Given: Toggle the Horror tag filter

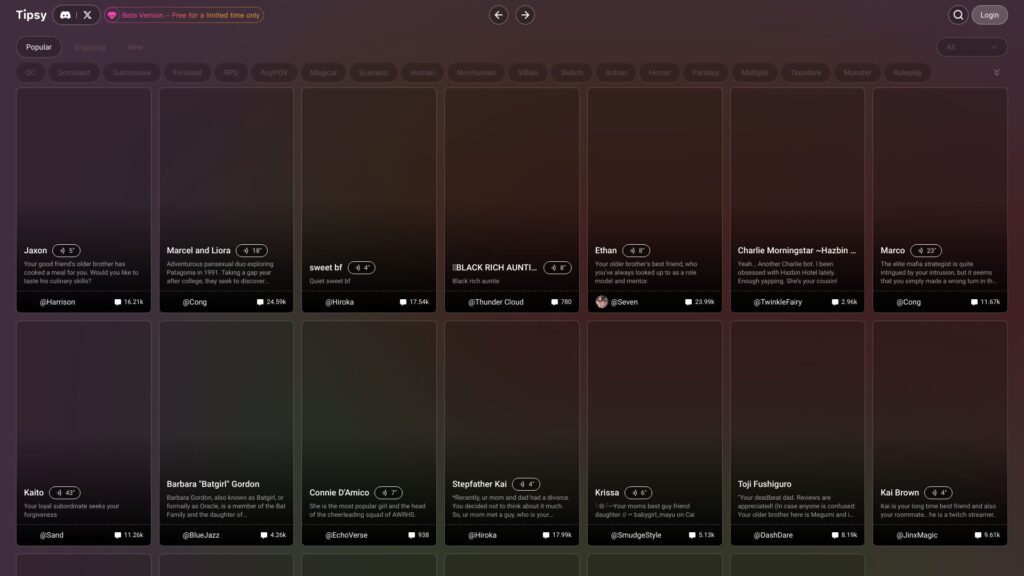Looking at the screenshot, I should tap(660, 72).
